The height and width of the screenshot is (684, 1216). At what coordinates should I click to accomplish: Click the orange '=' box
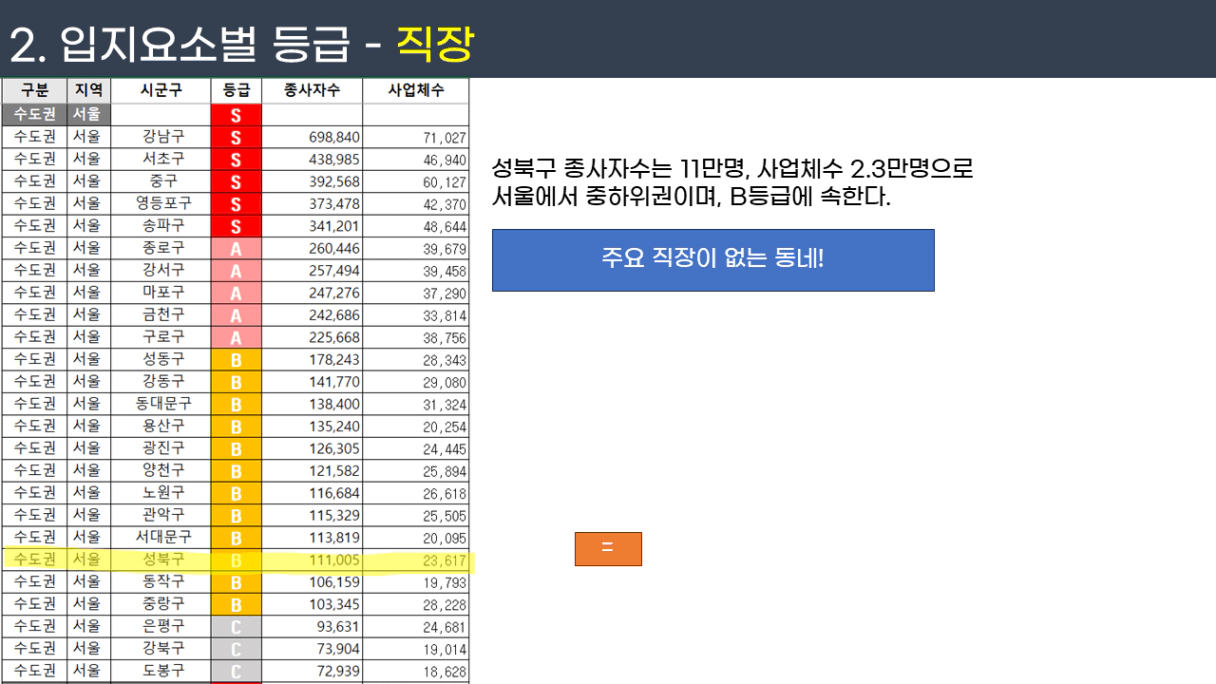click(608, 549)
